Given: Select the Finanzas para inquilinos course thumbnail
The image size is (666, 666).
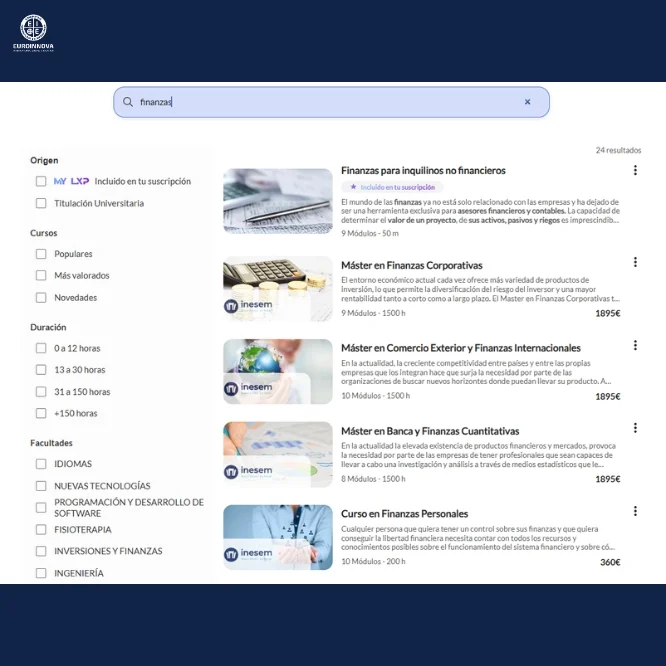Looking at the screenshot, I should 277,201.
